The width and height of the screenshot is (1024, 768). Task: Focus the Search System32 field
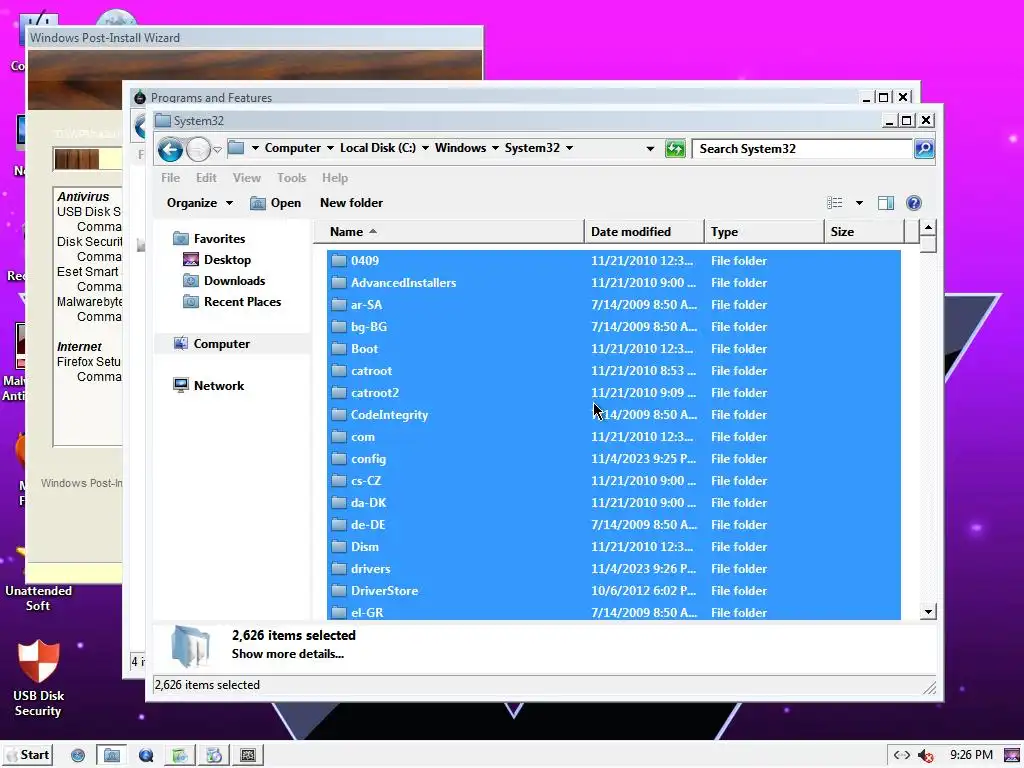803,149
